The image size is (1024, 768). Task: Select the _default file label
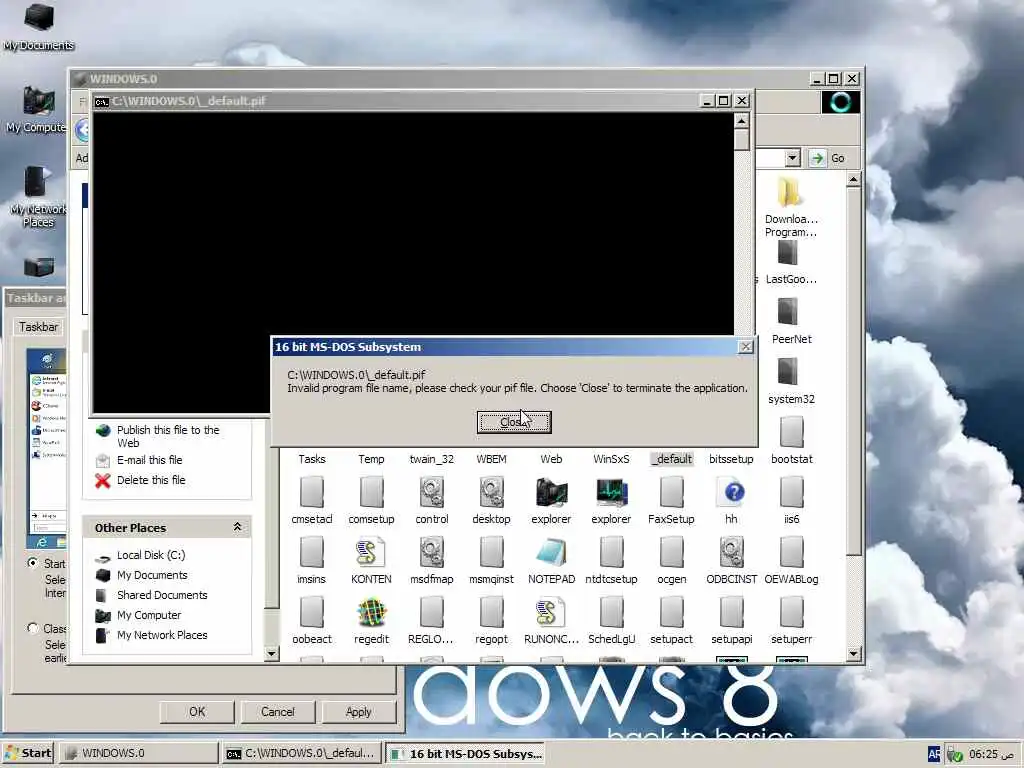tap(672, 459)
